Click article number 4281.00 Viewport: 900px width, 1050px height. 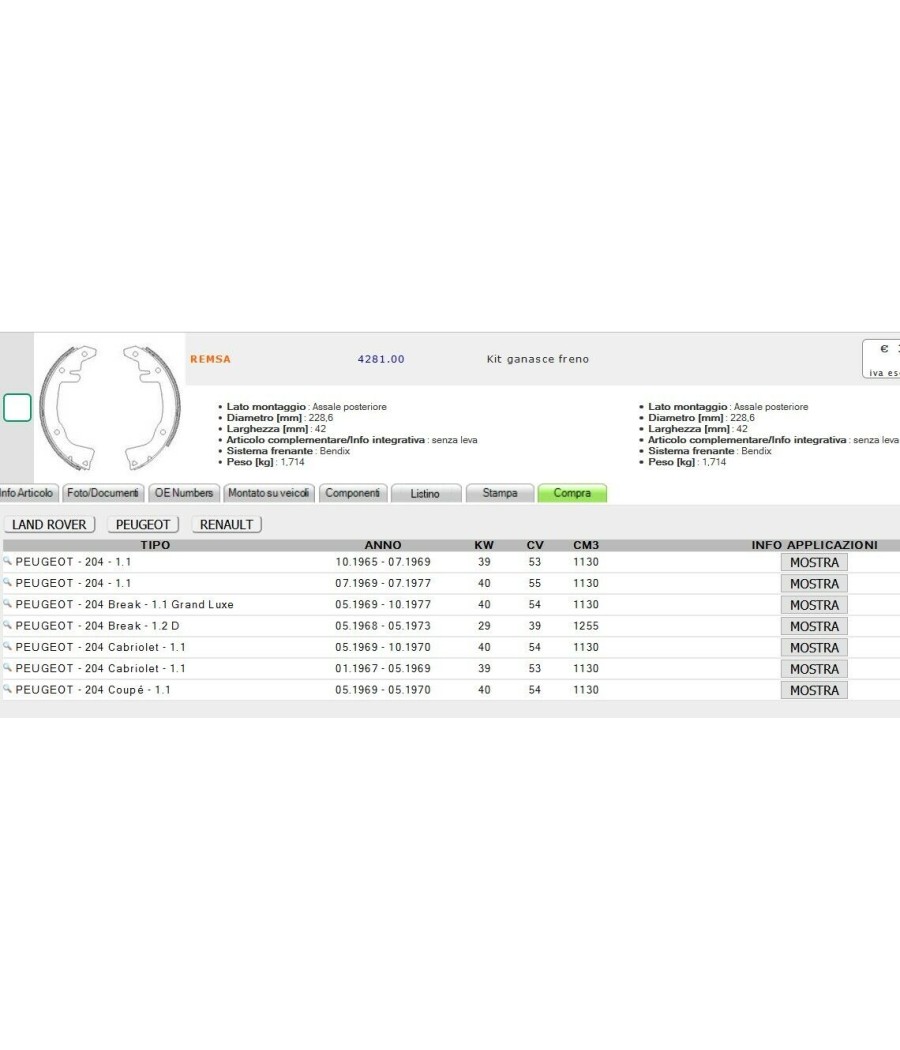[x=381, y=359]
